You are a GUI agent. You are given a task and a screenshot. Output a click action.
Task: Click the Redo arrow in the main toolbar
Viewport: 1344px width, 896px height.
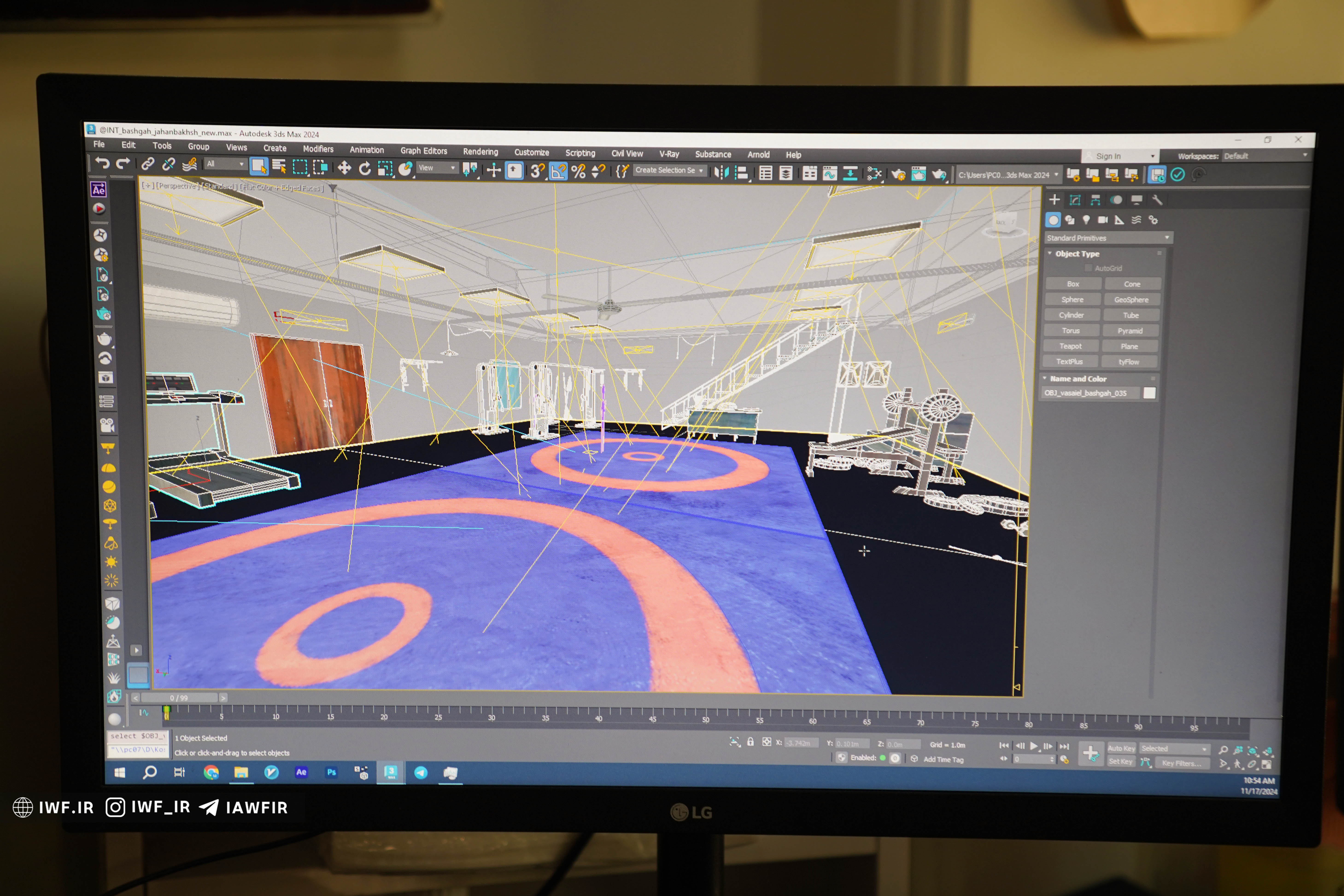click(123, 164)
